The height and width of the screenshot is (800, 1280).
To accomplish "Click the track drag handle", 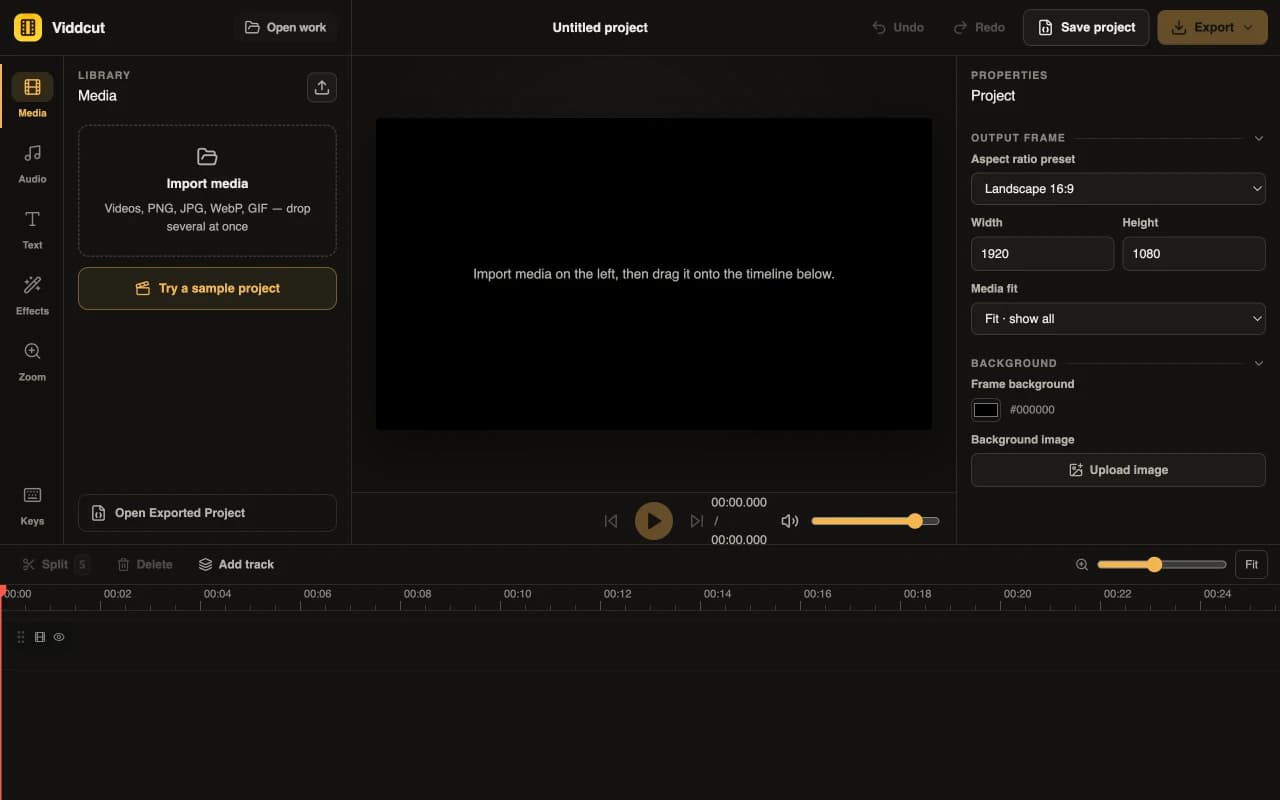I will (21, 637).
